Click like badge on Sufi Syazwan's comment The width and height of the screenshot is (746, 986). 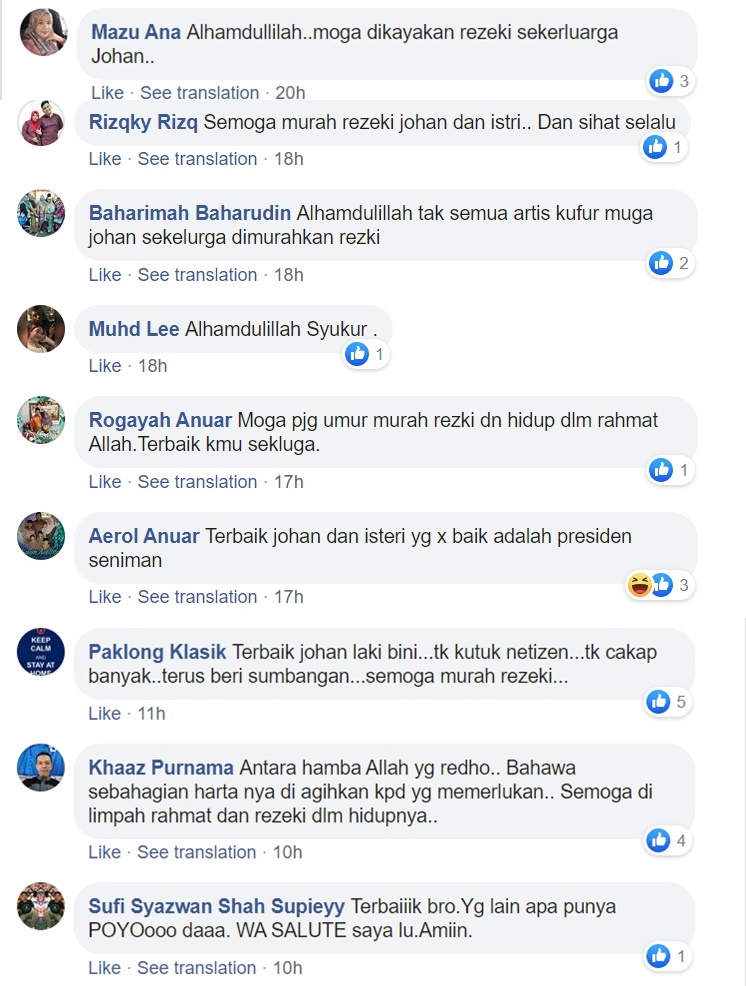click(658, 956)
